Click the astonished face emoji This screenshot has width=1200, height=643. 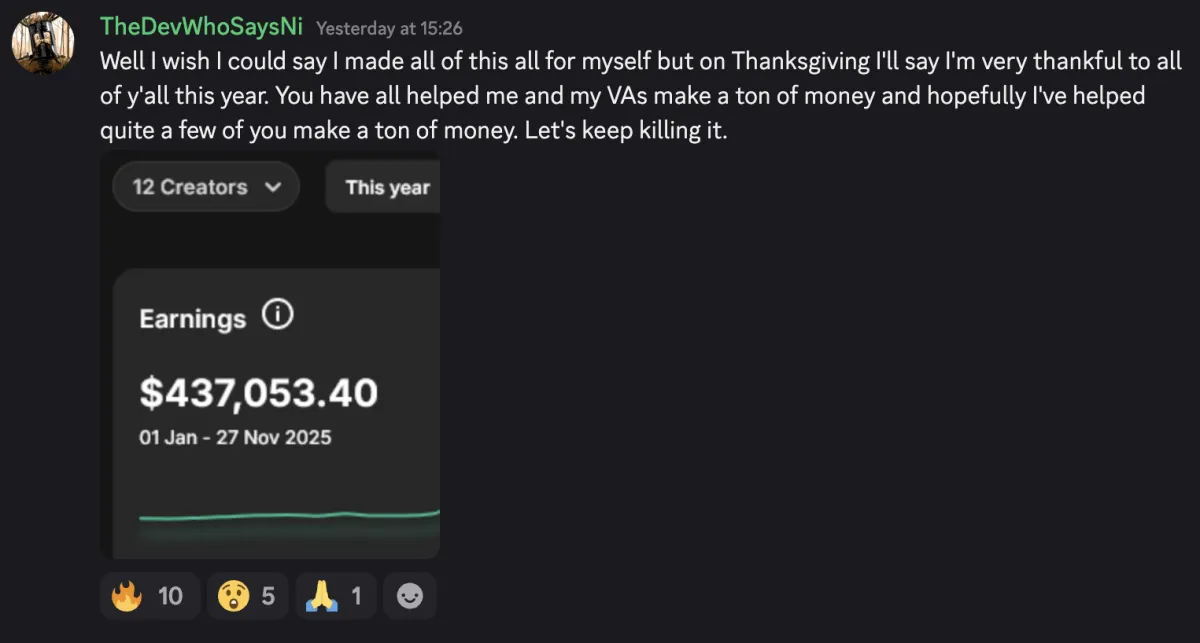(x=234, y=597)
